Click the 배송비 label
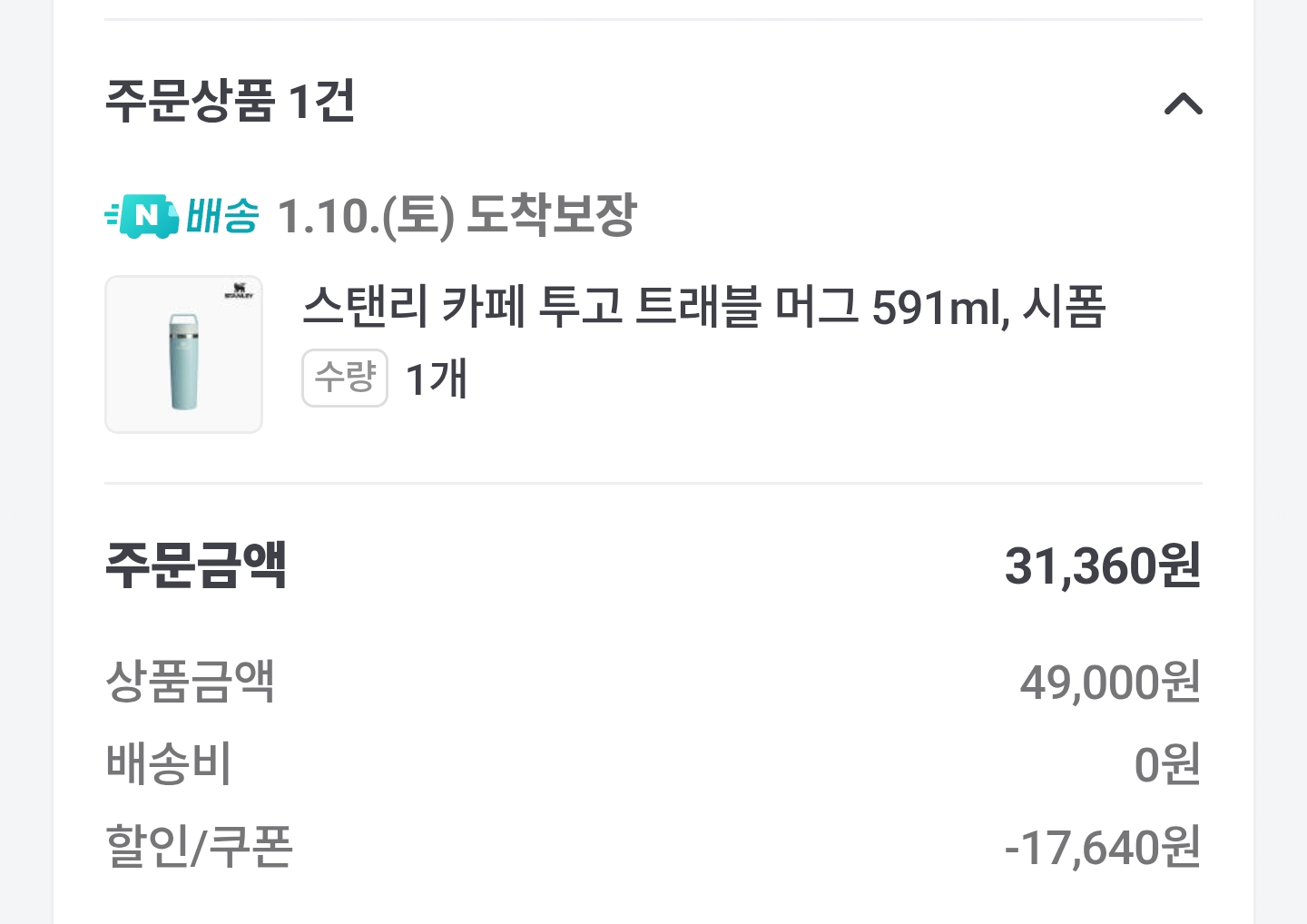The width and height of the screenshot is (1307, 924). click(169, 763)
